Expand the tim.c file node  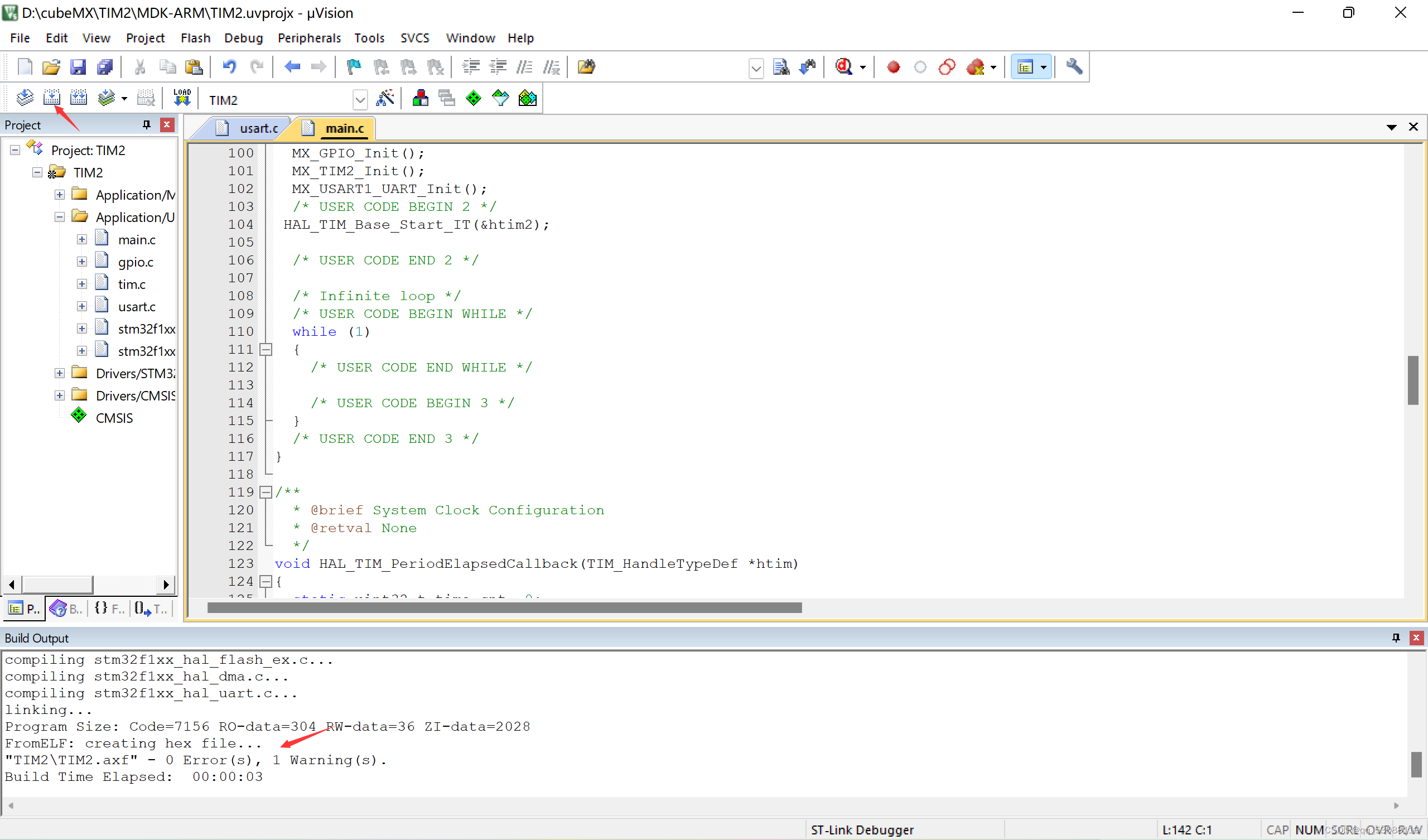[x=82, y=284]
